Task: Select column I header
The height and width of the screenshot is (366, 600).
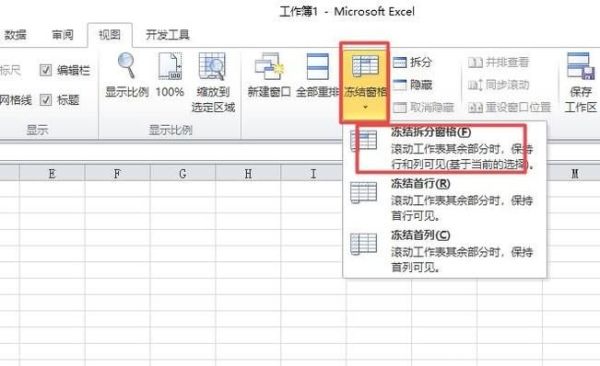Action: coord(313,173)
